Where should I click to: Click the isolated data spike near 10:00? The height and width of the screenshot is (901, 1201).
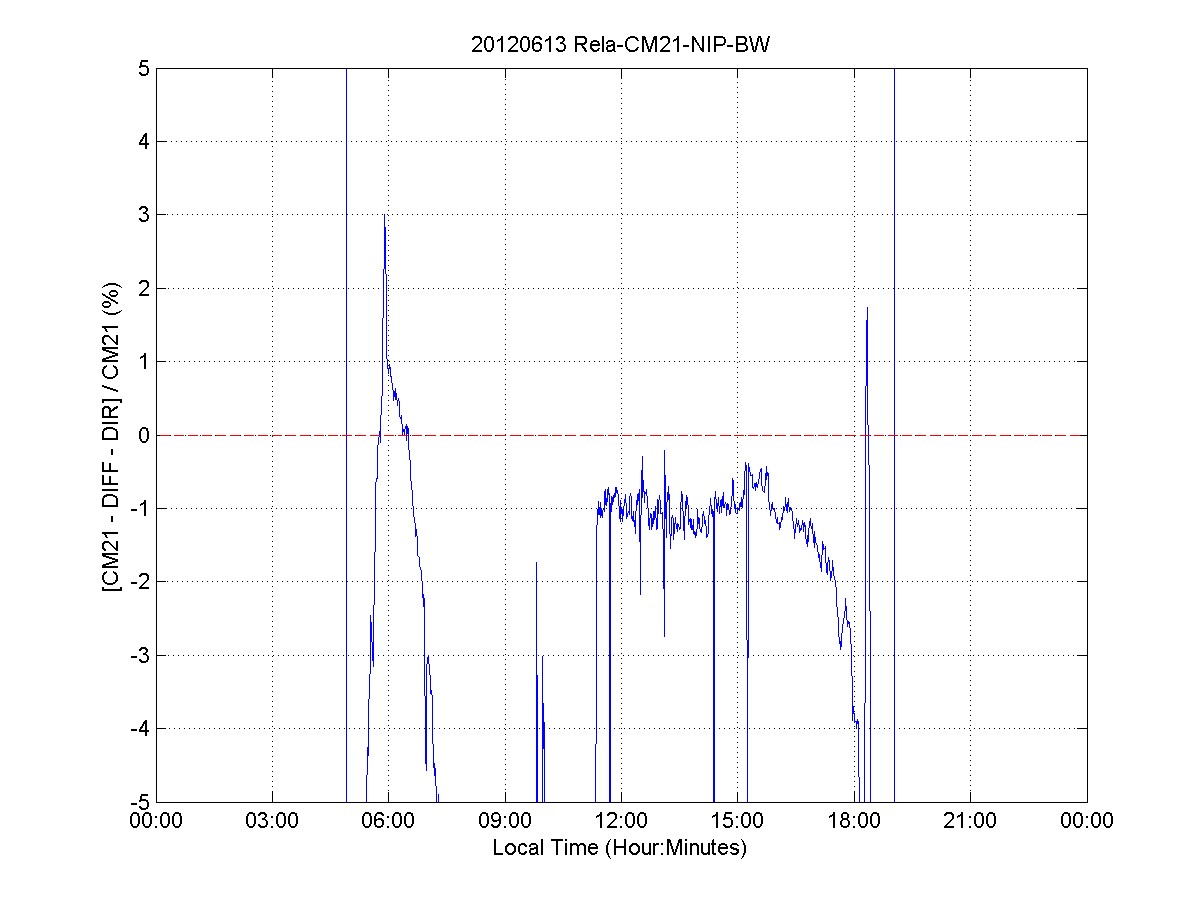(x=537, y=570)
